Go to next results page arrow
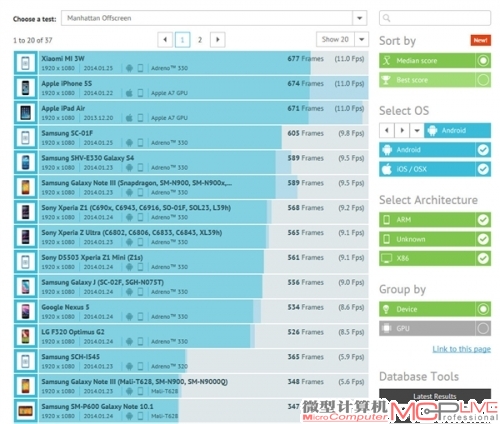 coord(218,40)
